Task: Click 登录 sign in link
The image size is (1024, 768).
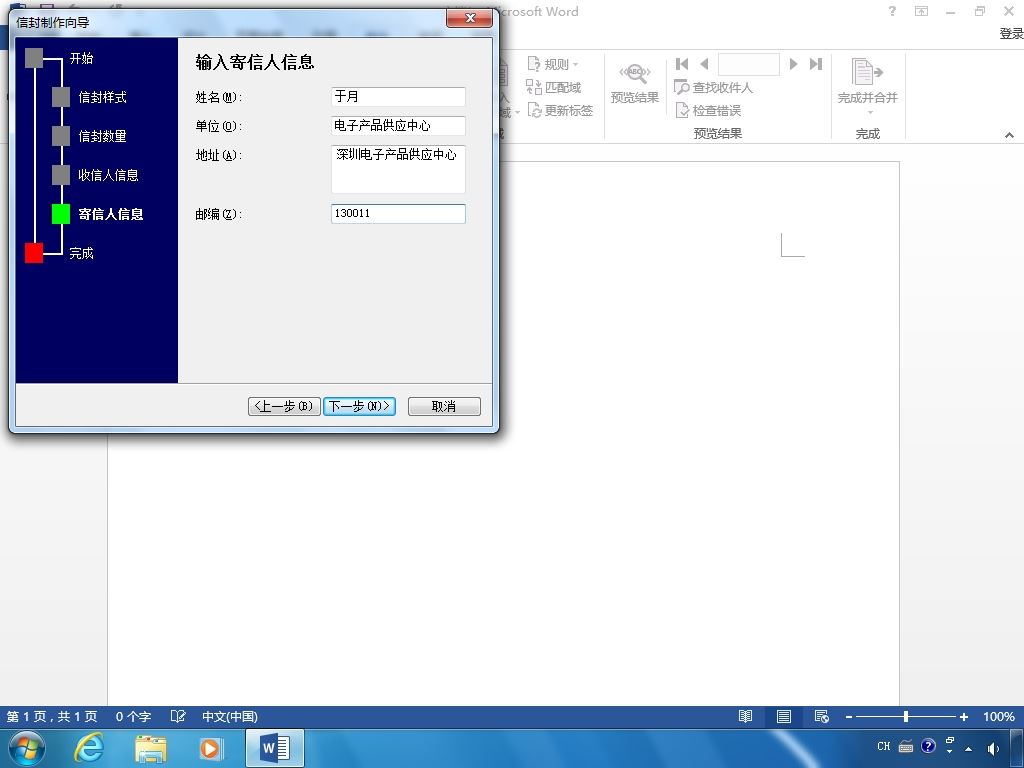Action: [1011, 33]
